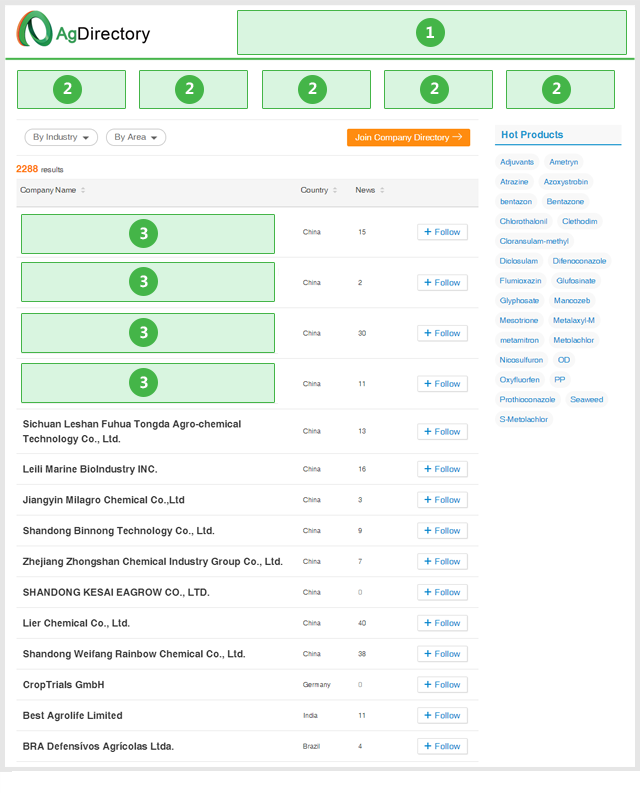
Task: Select the Metolachlor tag
Action: [x=574, y=340]
